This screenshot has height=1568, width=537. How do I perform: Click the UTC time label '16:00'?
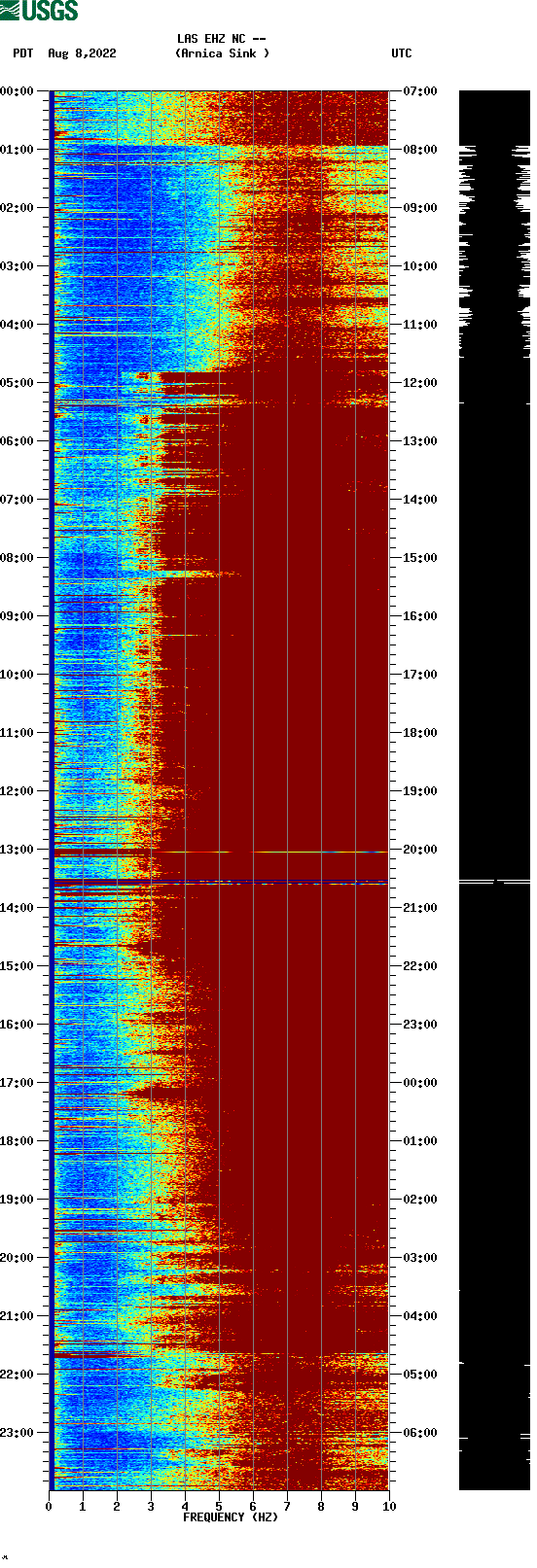(420, 616)
